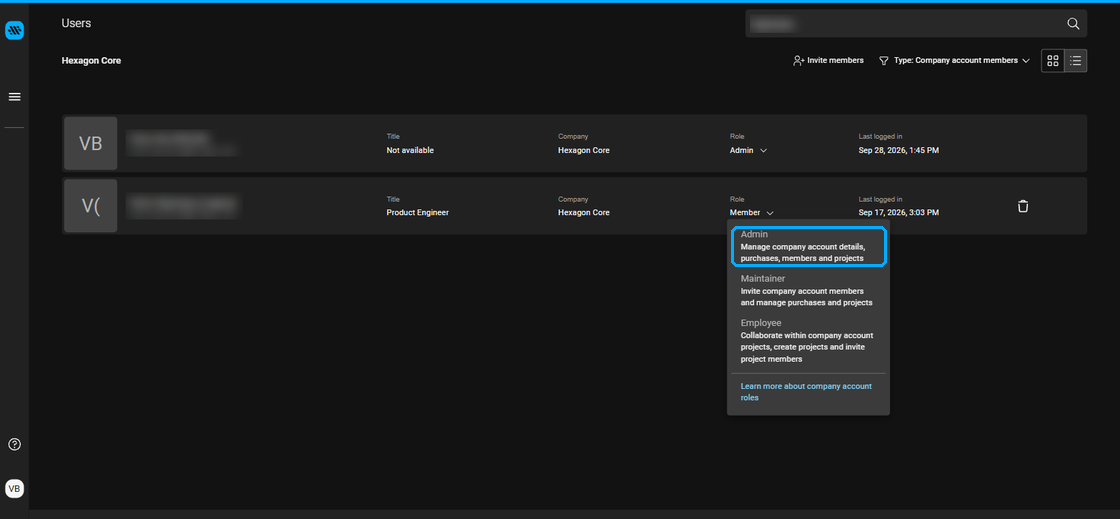The width and height of the screenshot is (1120, 519).
Task: Click the Product Engineer title text
Action: (418, 213)
